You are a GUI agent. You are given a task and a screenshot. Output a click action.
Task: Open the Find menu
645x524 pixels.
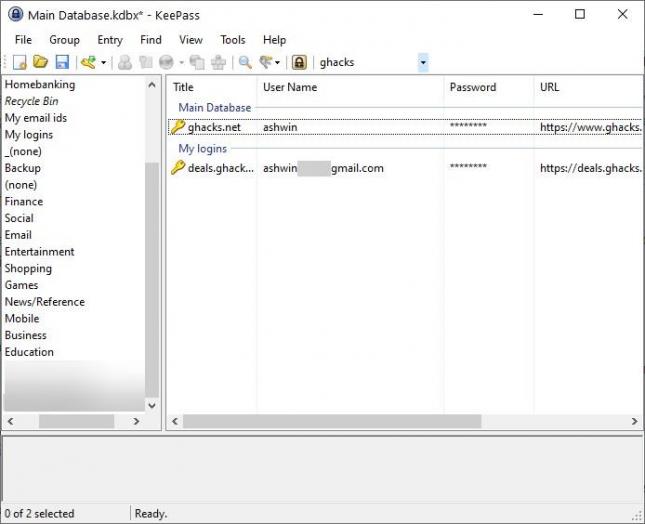click(151, 40)
